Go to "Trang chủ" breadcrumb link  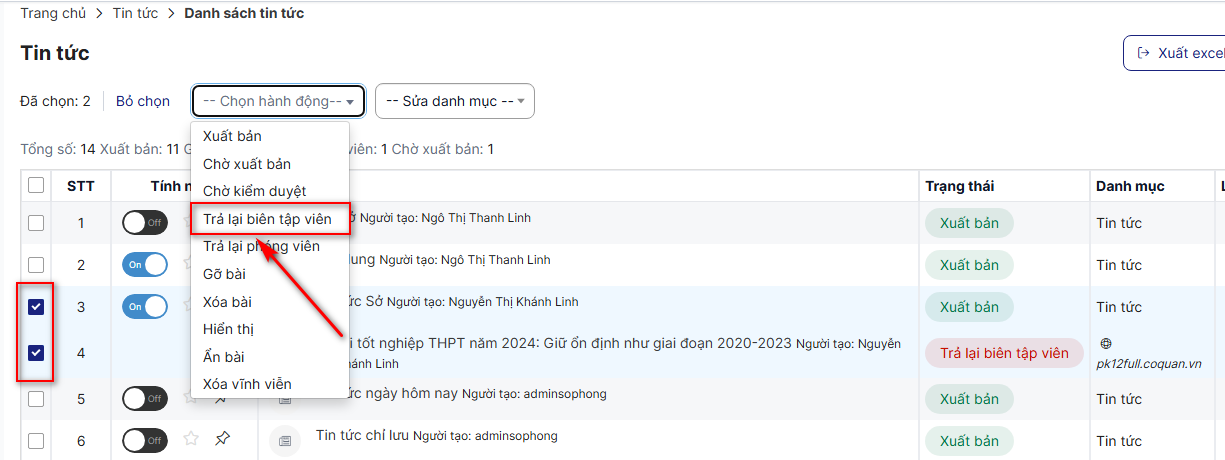click(52, 13)
